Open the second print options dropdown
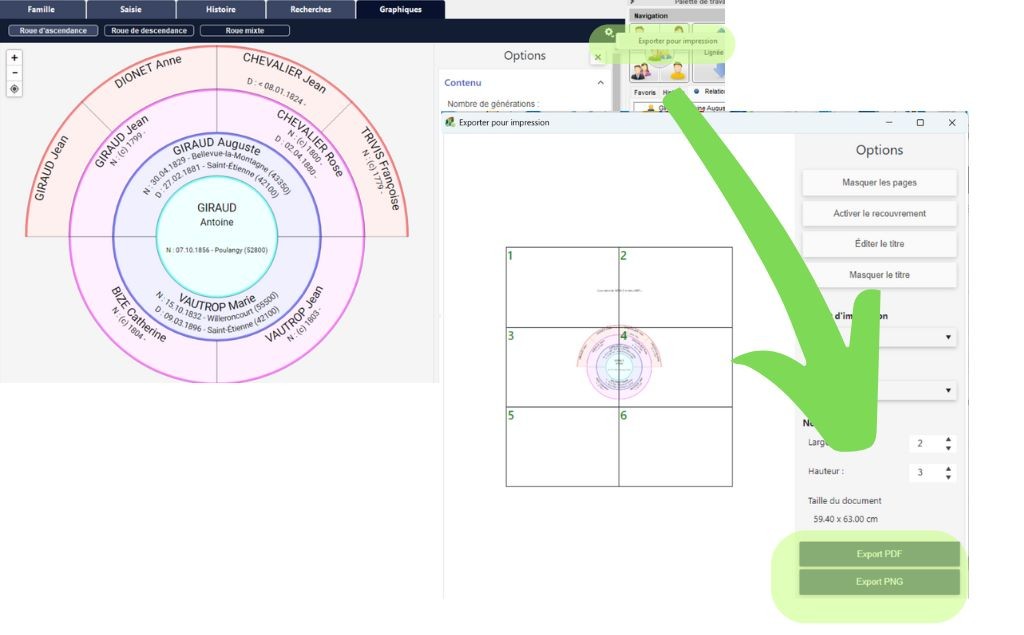The height and width of the screenshot is (635, 1024). point(948,391)
